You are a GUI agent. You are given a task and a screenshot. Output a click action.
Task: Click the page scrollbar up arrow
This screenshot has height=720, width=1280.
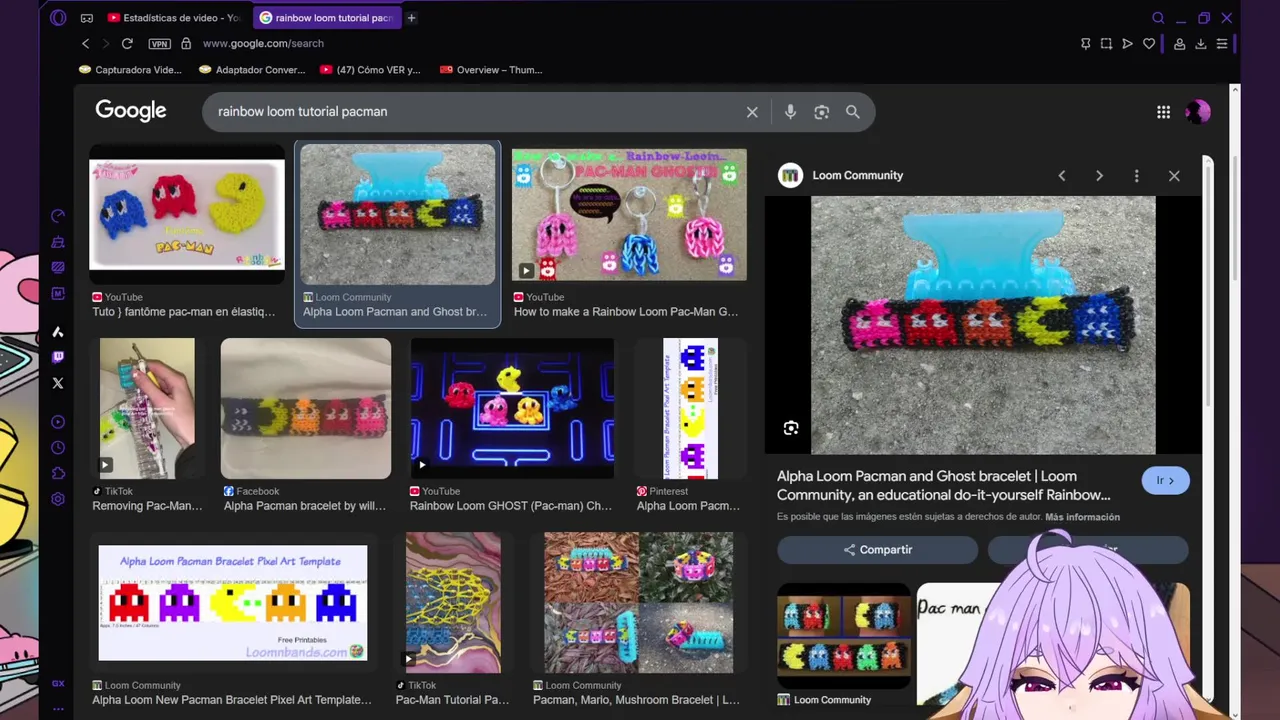1235,91
